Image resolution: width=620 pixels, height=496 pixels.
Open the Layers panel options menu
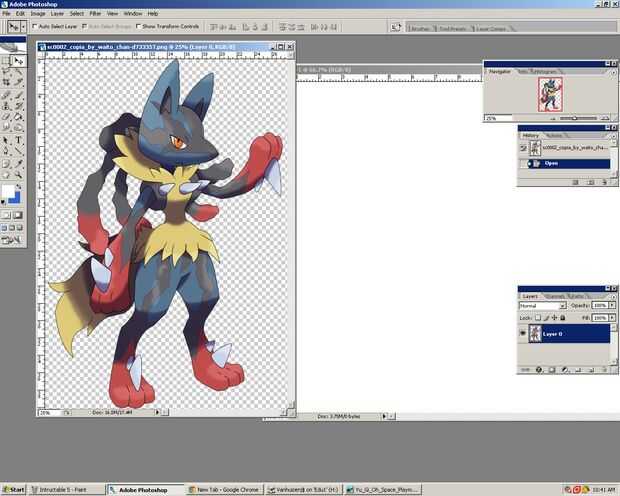coord(613,296)
